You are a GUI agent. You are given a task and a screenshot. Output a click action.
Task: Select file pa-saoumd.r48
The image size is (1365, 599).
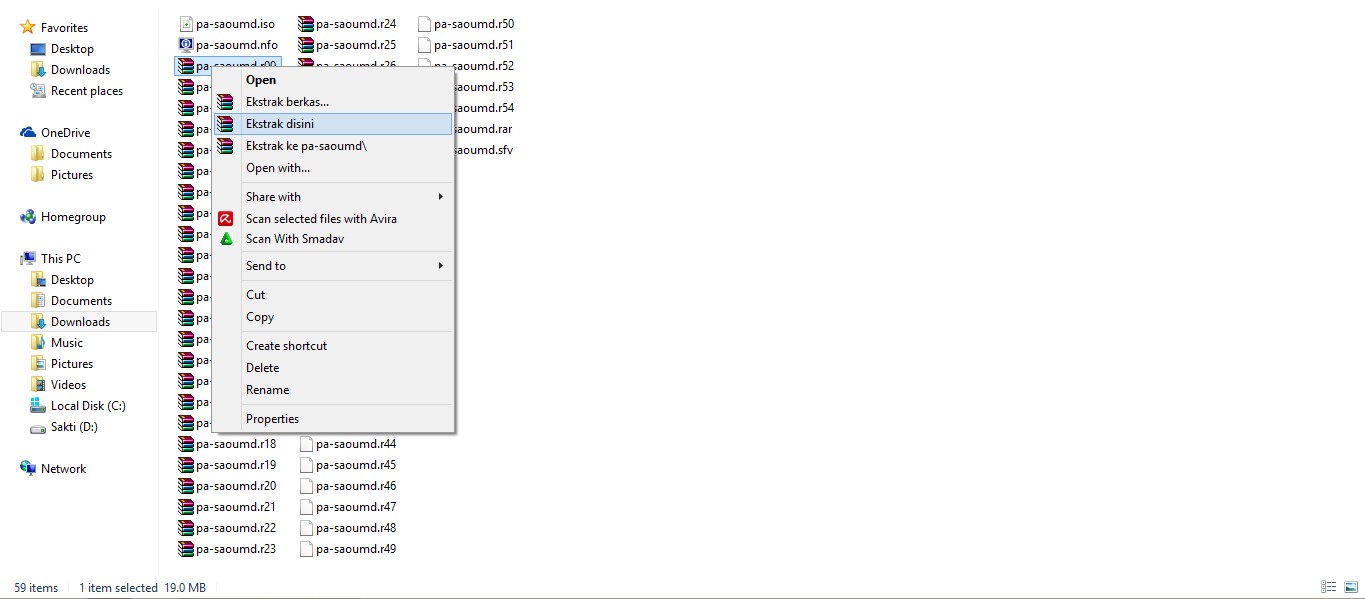348,527
